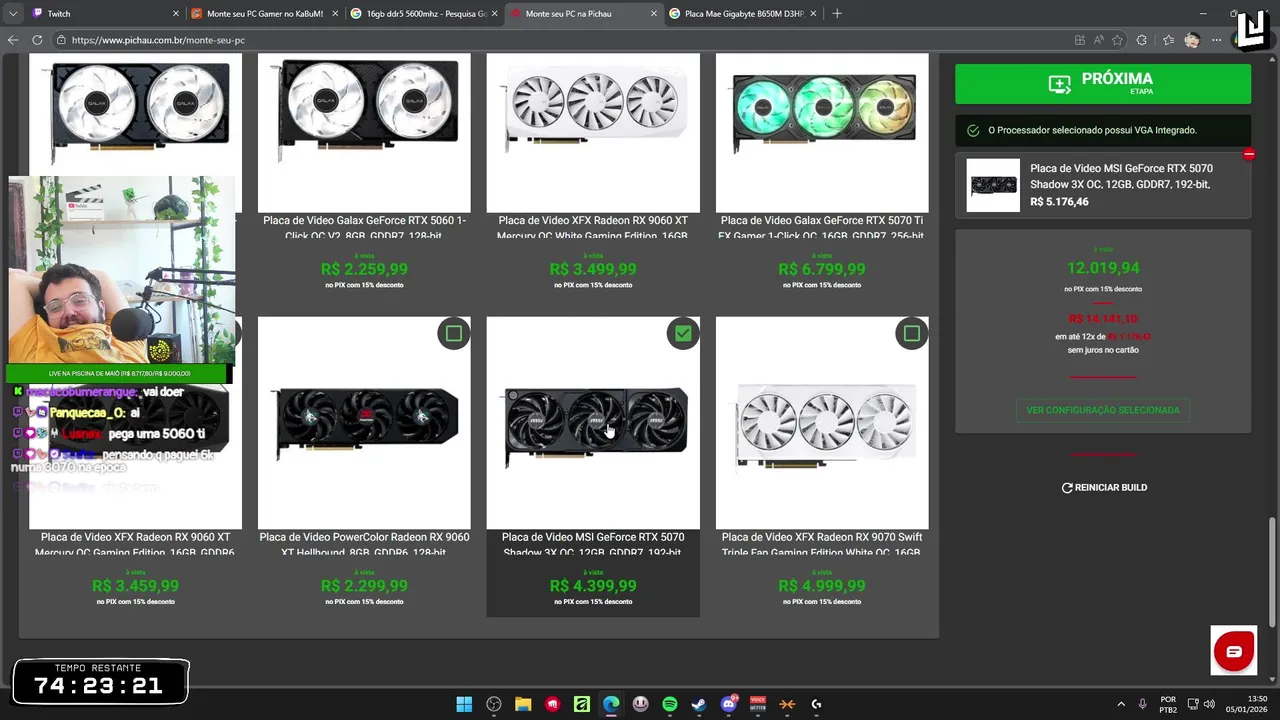Image resolution: width=1280 pixels, height=720 pixels.
Task: Click POR PTB2 keyboard language indicator
Action: 1168,704
